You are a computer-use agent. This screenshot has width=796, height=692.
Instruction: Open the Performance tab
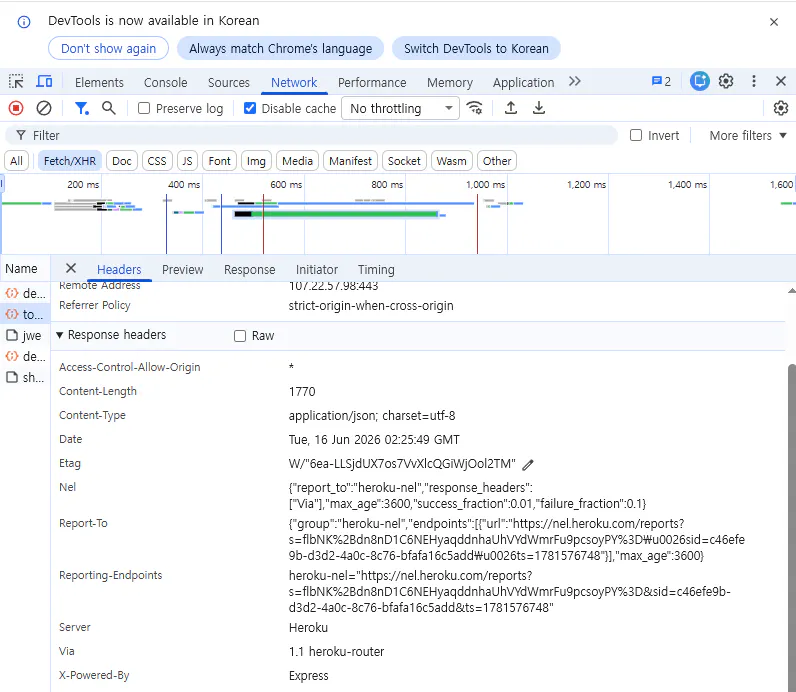pyautogui.click(x=372, y=82)
